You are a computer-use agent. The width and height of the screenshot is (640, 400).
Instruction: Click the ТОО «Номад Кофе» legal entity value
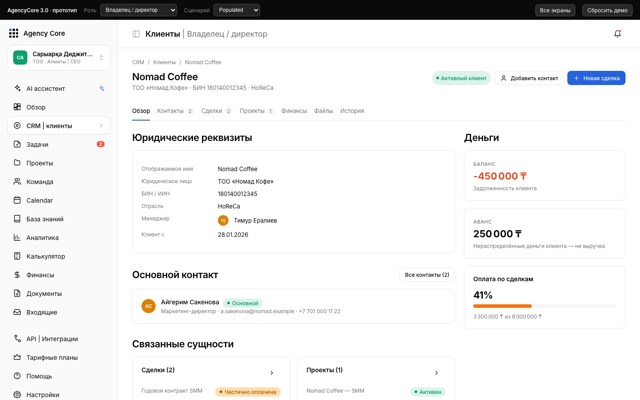(x=245, y=181)
